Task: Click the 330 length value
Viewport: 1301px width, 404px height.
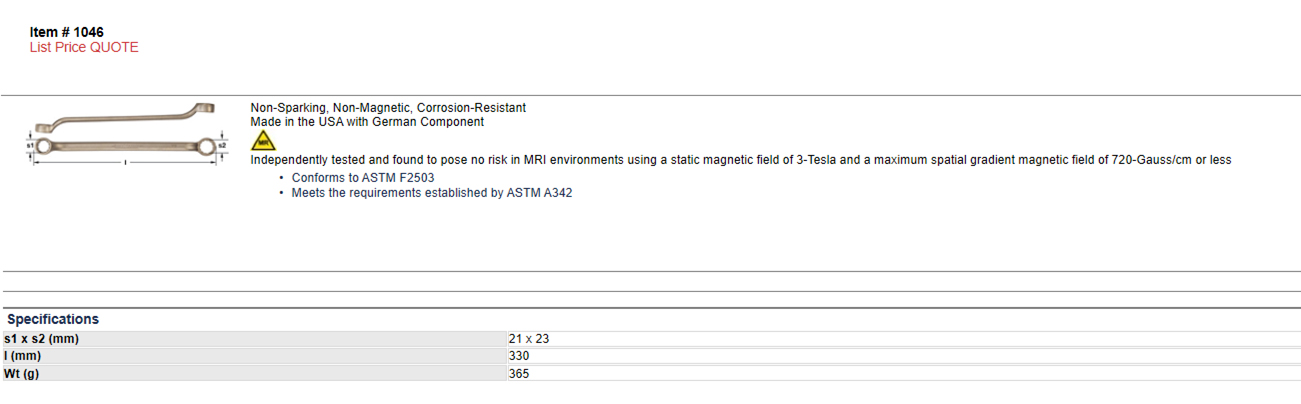Action: pyautogui.click(x=519, y=356)
